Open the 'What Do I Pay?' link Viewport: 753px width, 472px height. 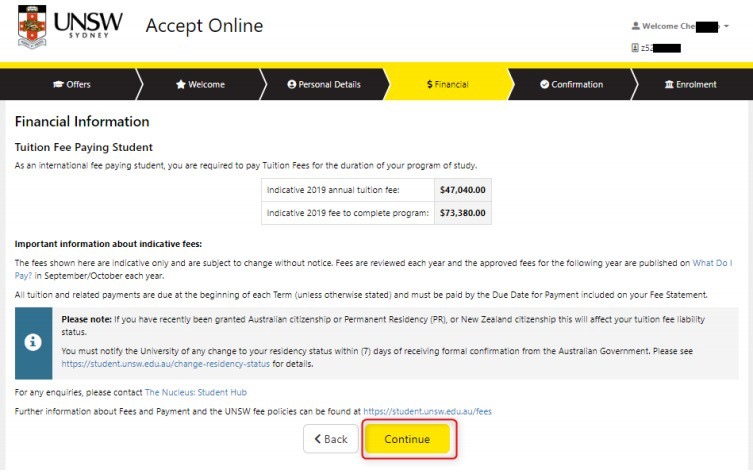(x=718, y=262)
